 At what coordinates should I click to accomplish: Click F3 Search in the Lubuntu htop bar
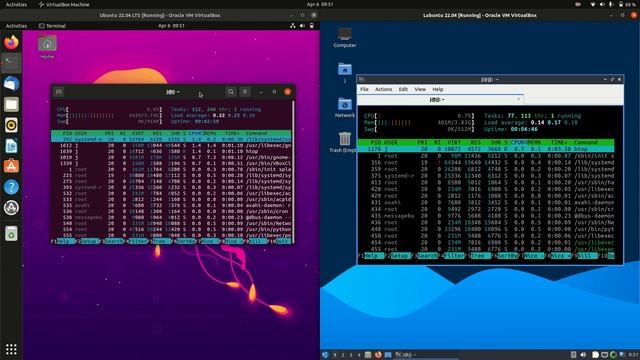pos(426,256)
